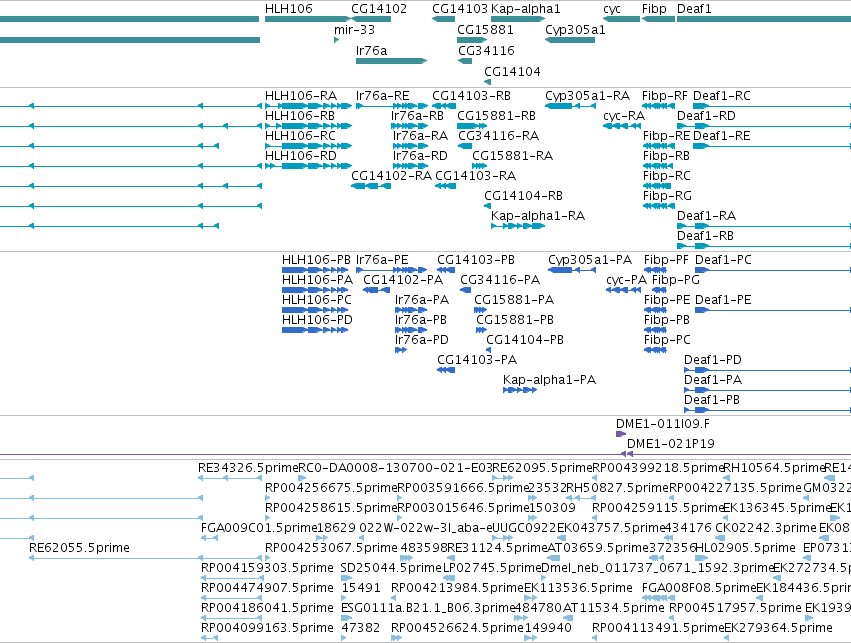Click the HLH106 gene label in top track
851x643 pixels.
289,9
